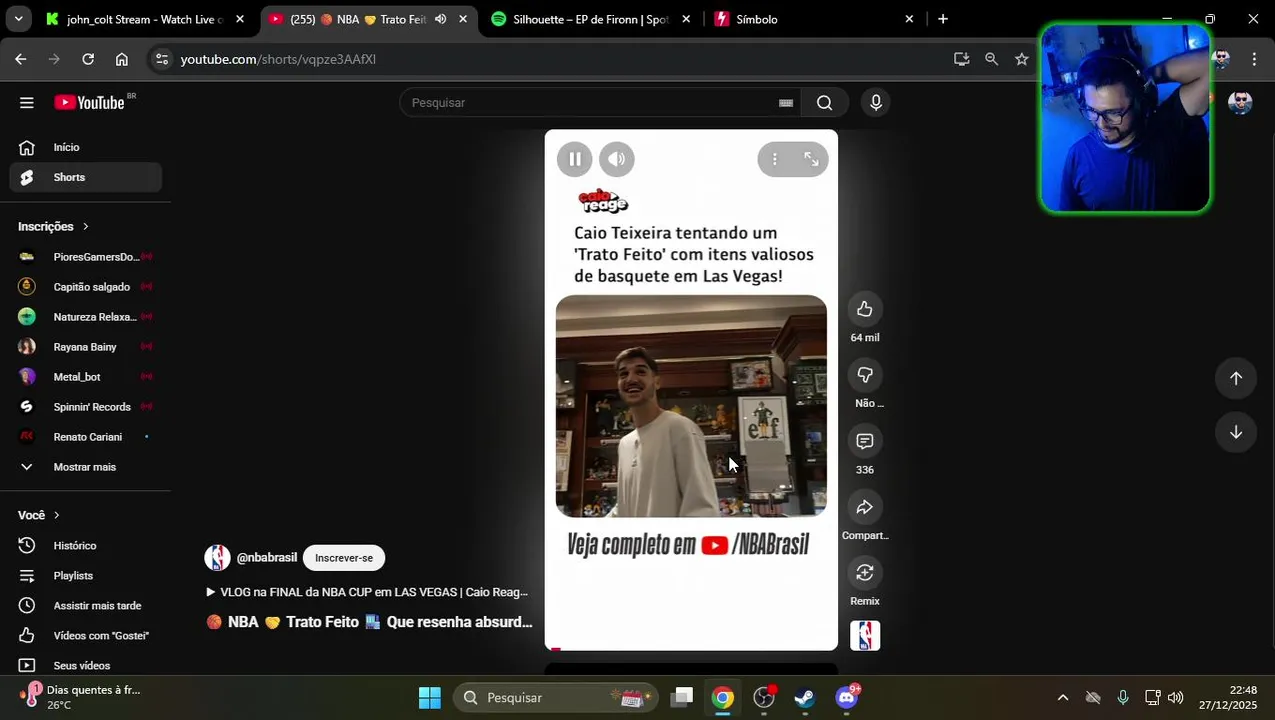Switch to john_colt Stream tab
This screenshot has height=720, width=1275.
point(144,19)
